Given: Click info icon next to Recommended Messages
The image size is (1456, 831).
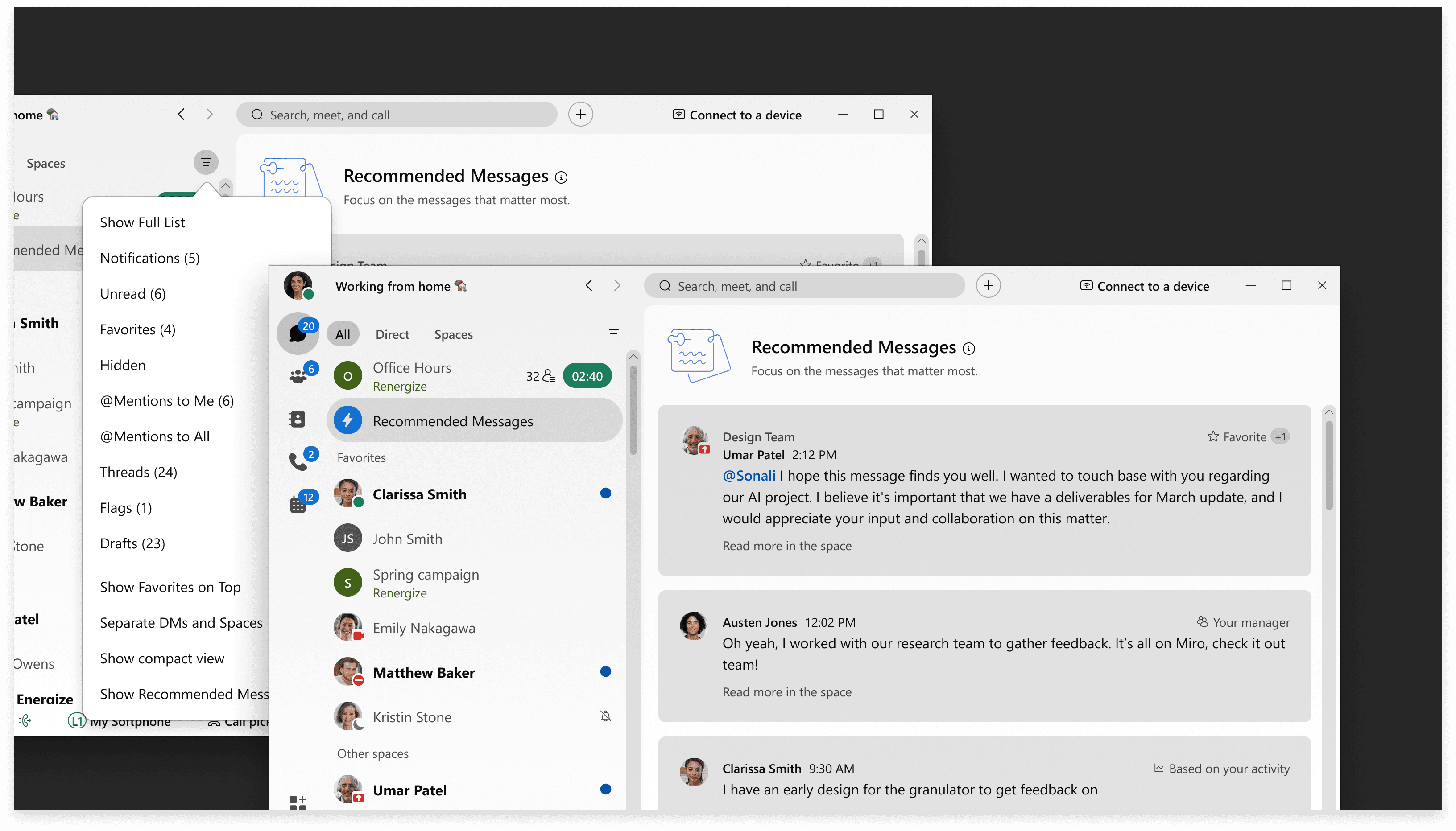Looking at the screenshot, I should [x=969, y=348].
